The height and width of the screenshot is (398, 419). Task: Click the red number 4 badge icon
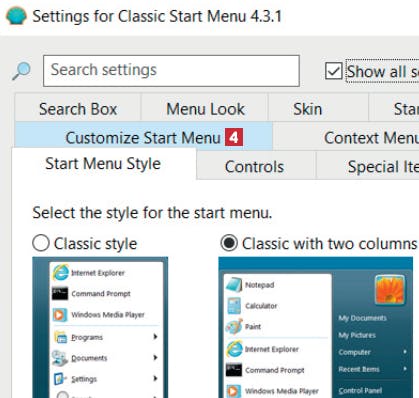tap(234, 137)
